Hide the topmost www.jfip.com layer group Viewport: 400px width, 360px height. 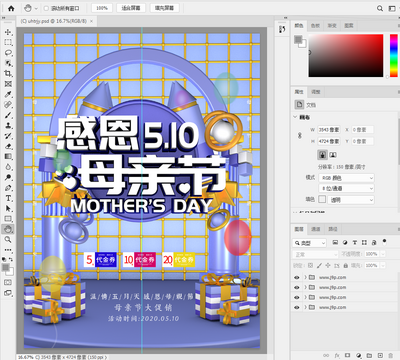(297, 277)
